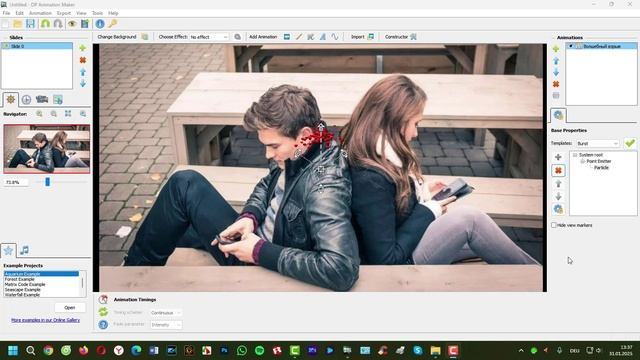Open the Animation menu

[40, 13]
